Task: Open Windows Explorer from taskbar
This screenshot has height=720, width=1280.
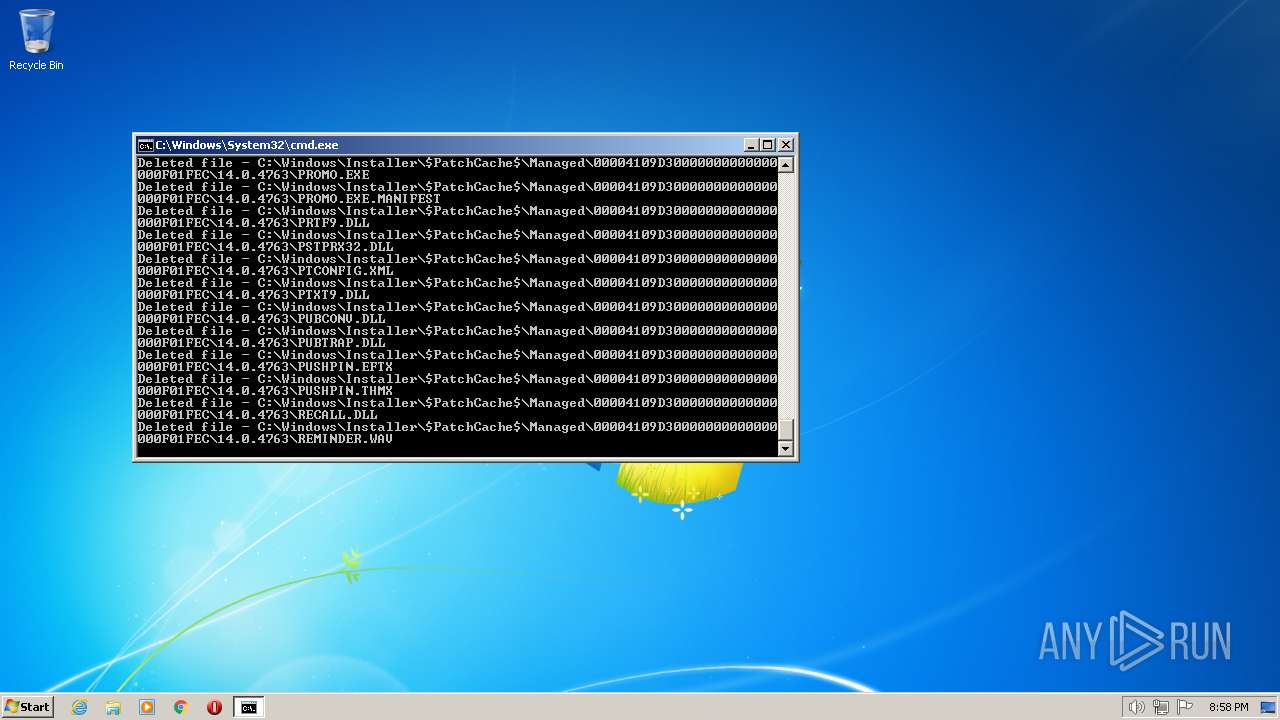Action: click(x=113, y=707)
